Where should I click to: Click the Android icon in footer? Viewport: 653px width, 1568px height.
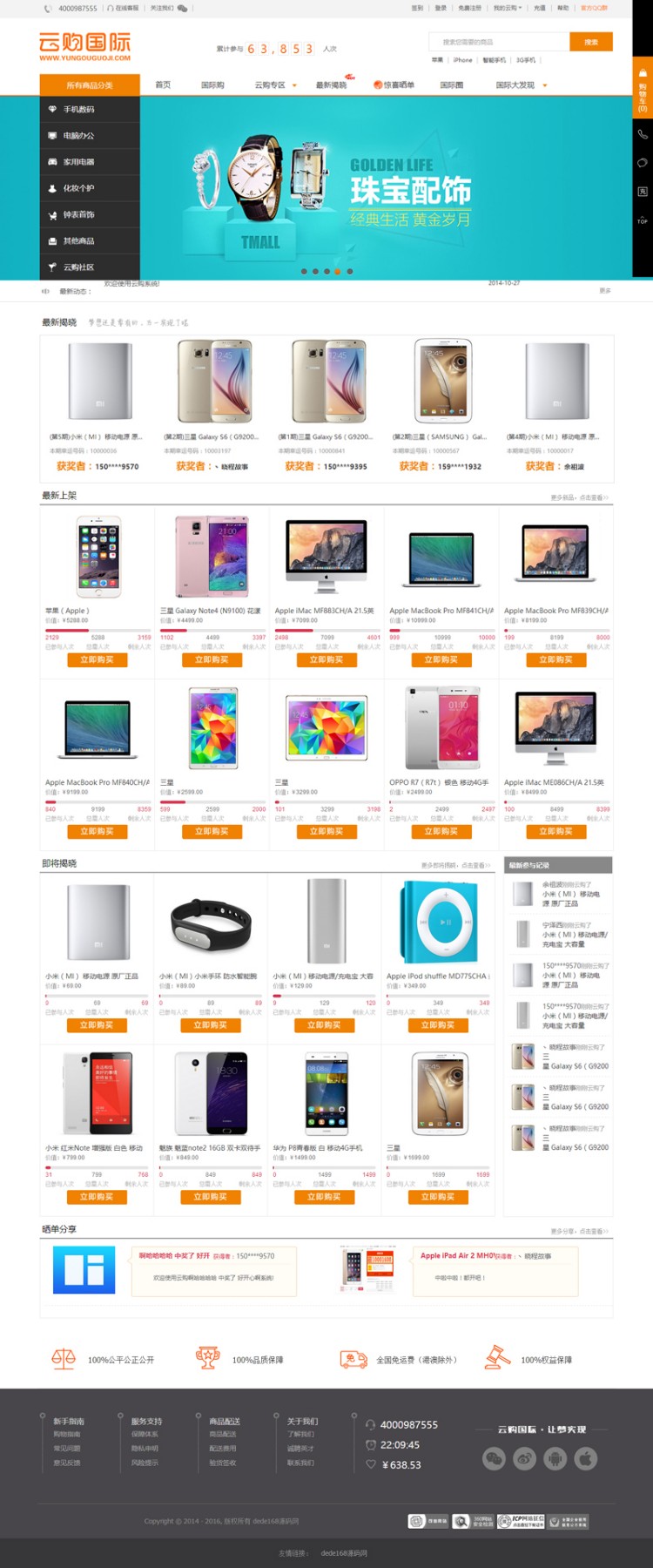[x=555, y=1458]
